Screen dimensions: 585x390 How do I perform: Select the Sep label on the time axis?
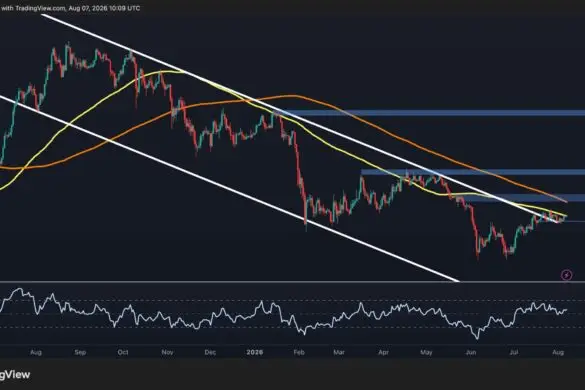[x=80, y=352]
